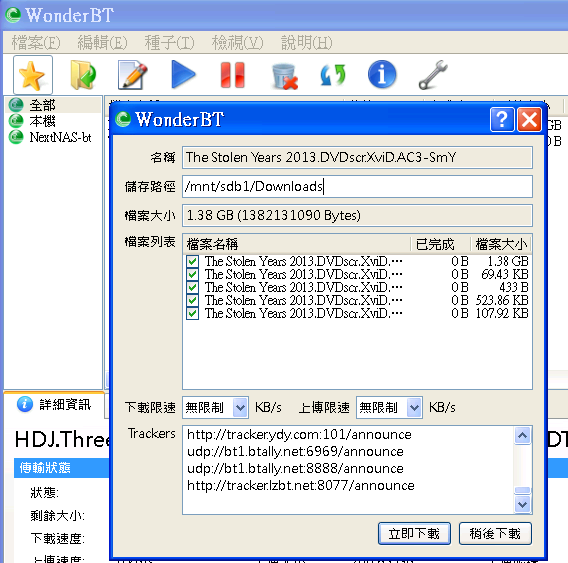Open the 種子(T) menu
The width and height of the screenshot is (568, 563).
(170, 42)
